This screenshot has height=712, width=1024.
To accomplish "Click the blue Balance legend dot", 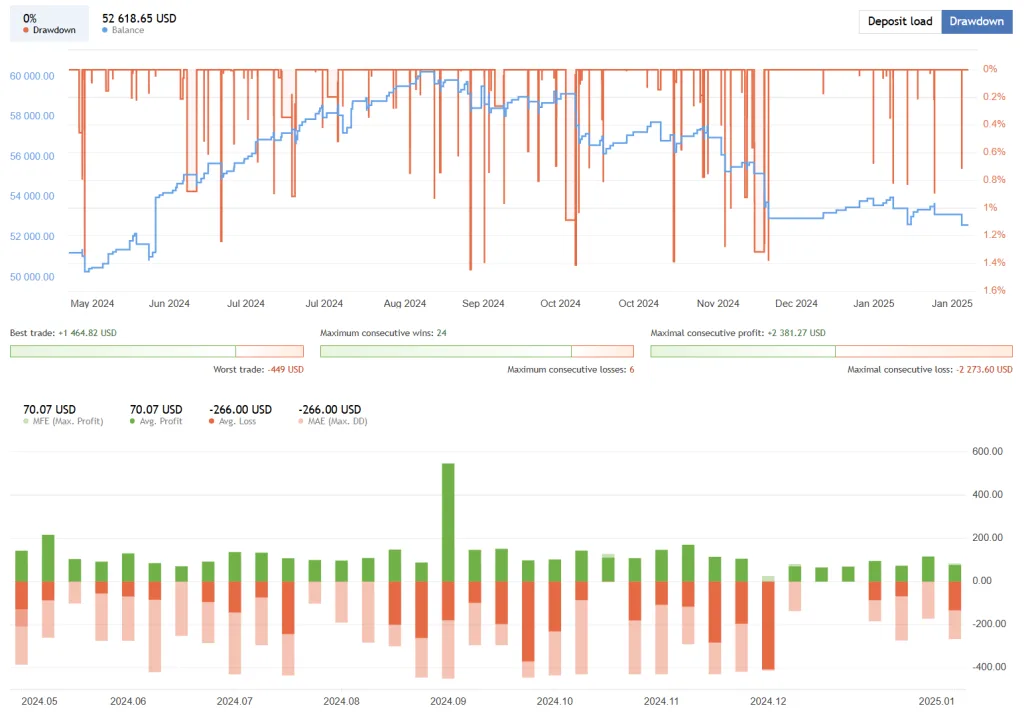I will tap(107, 31).
